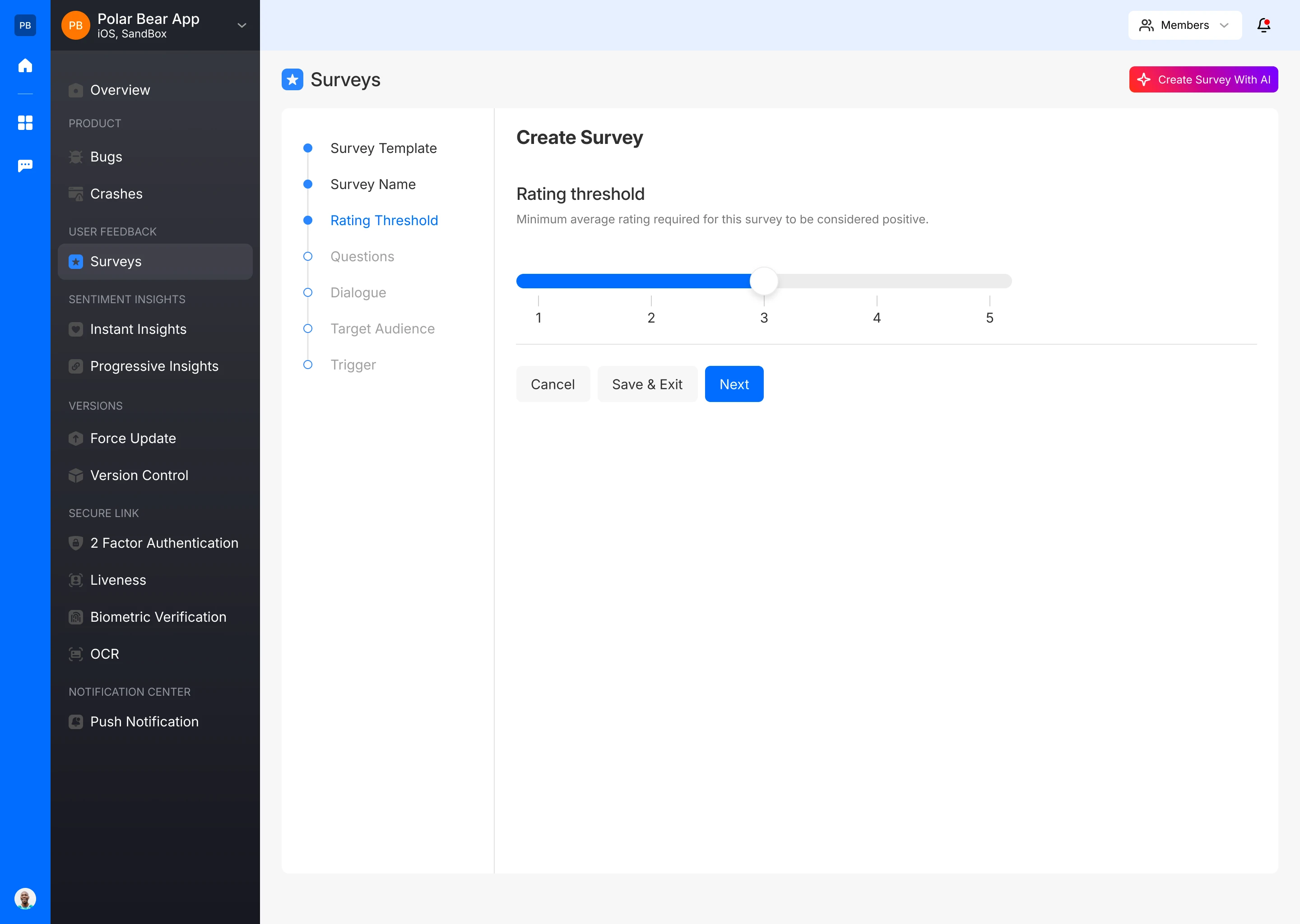Click the PB workspace switcher badge
Viewport: 1300px width, 924px height.
pyautogui.click(x=25, y=25)
